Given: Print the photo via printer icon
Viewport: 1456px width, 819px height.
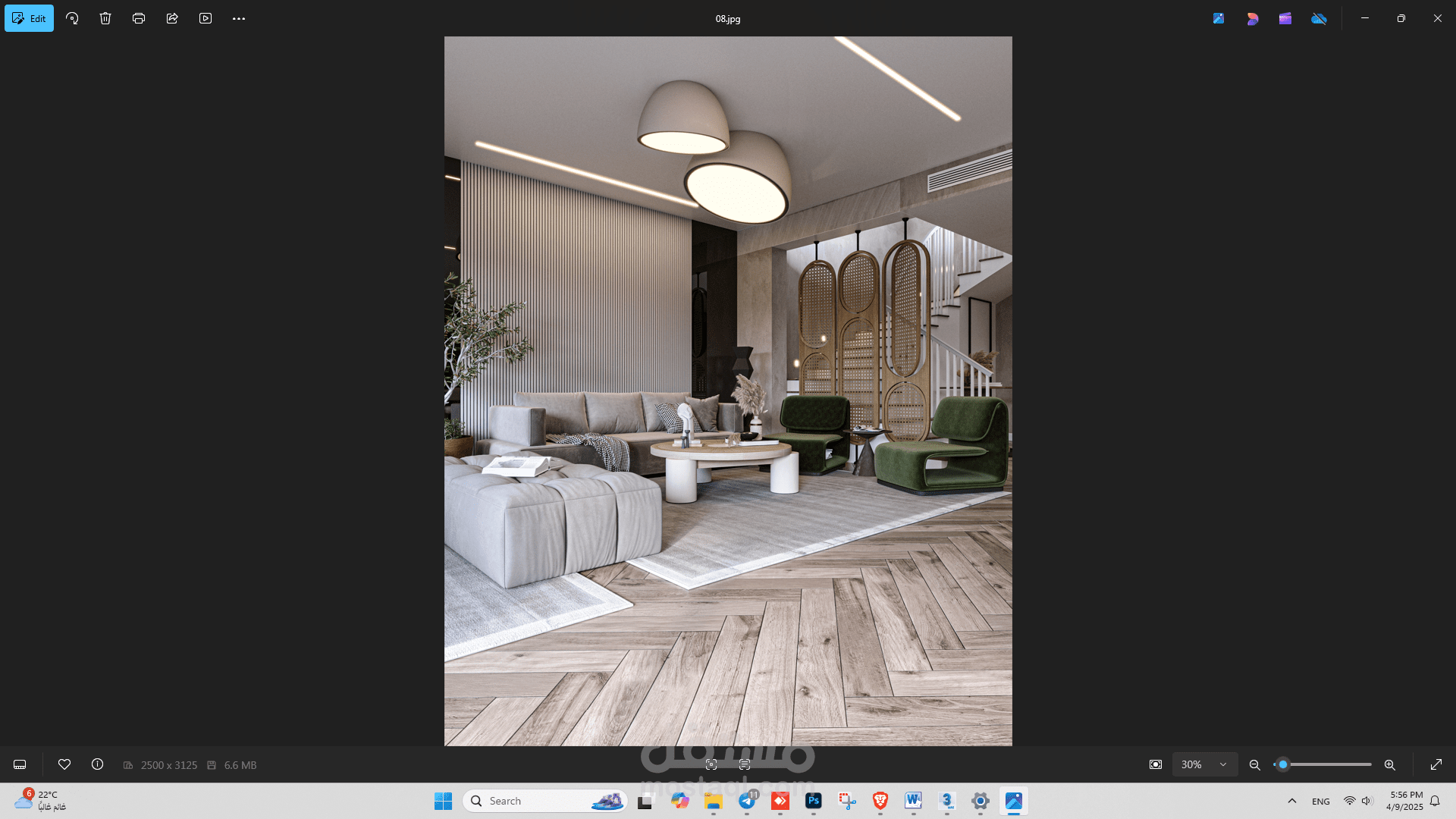Looking at the screenshot, I should (x=139, y=18).
